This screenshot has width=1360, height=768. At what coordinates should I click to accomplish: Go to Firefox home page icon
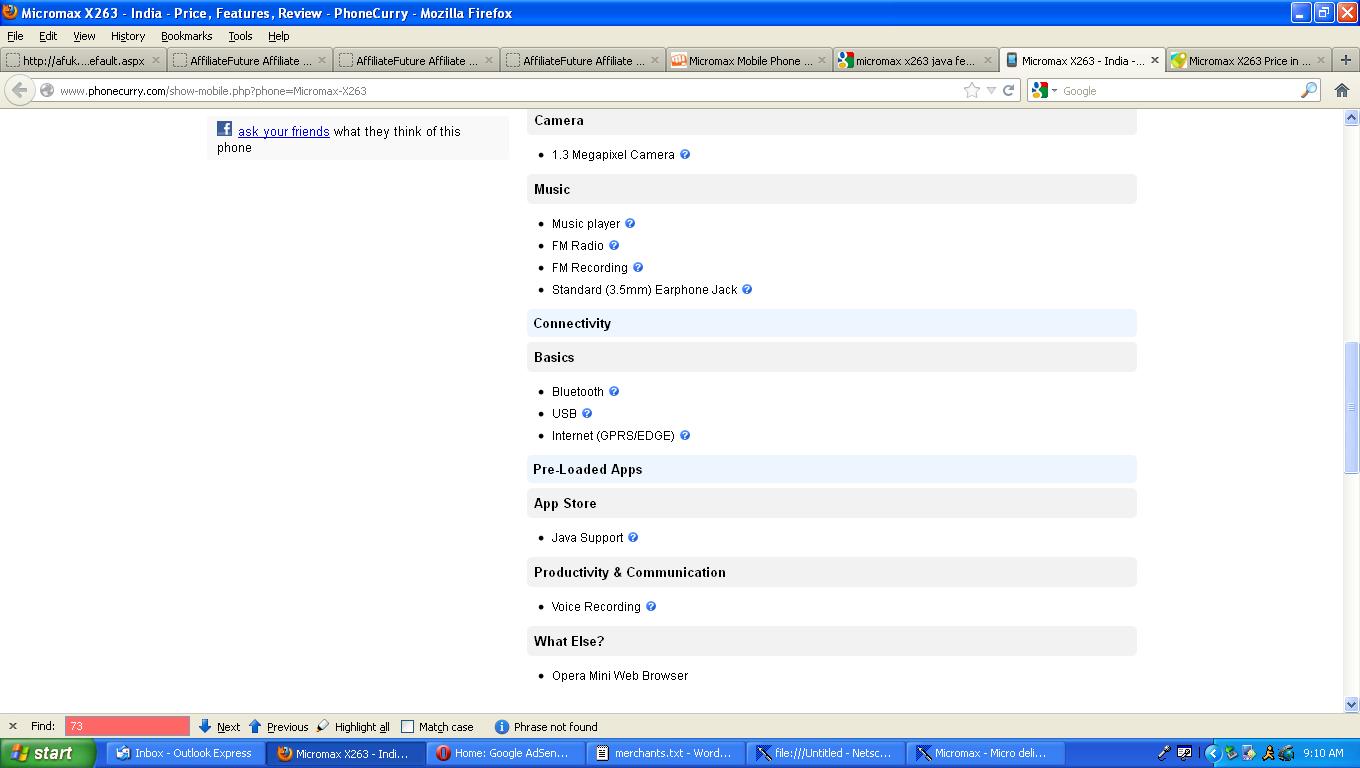[x=1342, y=90]
